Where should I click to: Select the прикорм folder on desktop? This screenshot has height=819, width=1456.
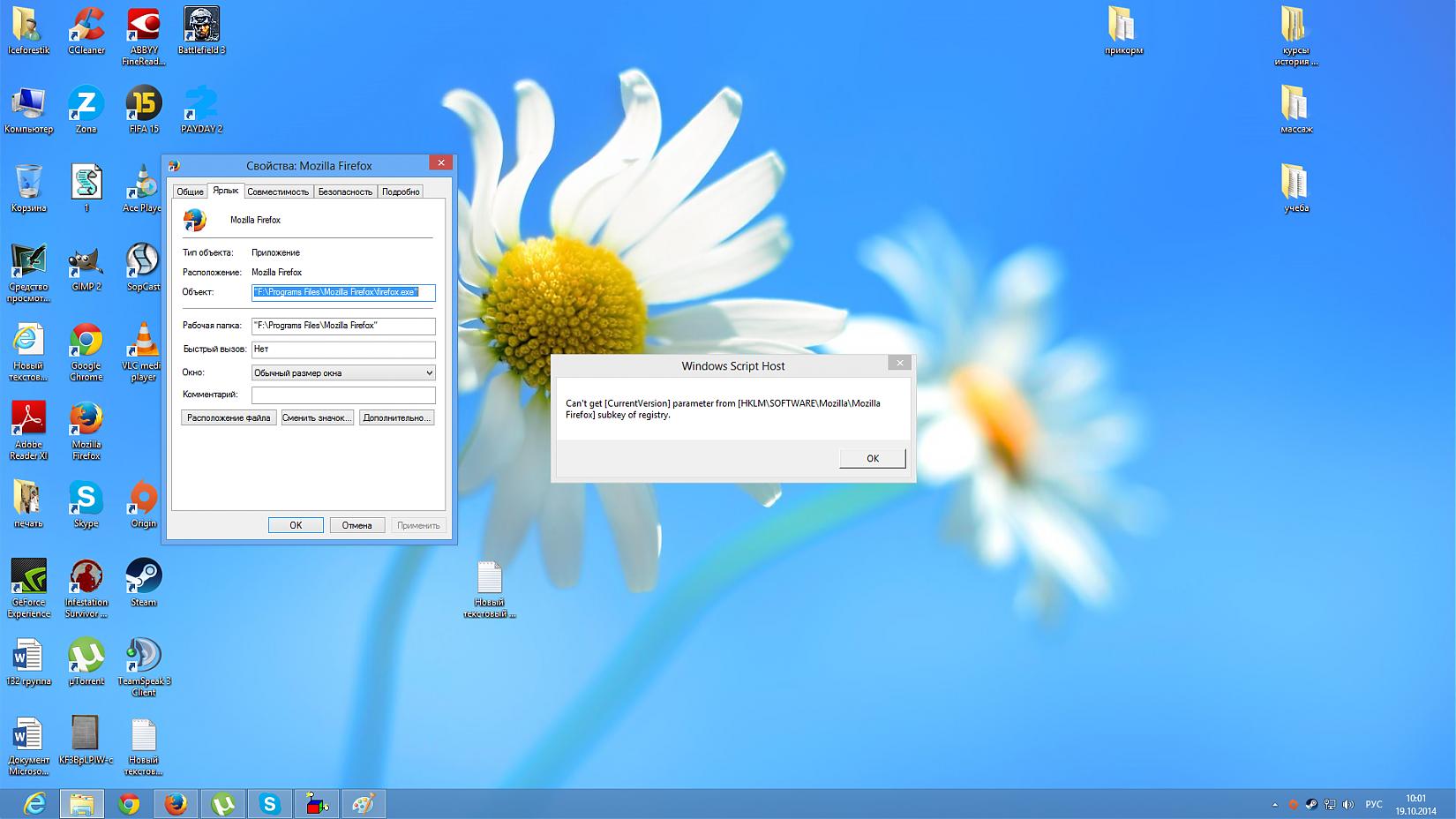tap(1123, 32)
